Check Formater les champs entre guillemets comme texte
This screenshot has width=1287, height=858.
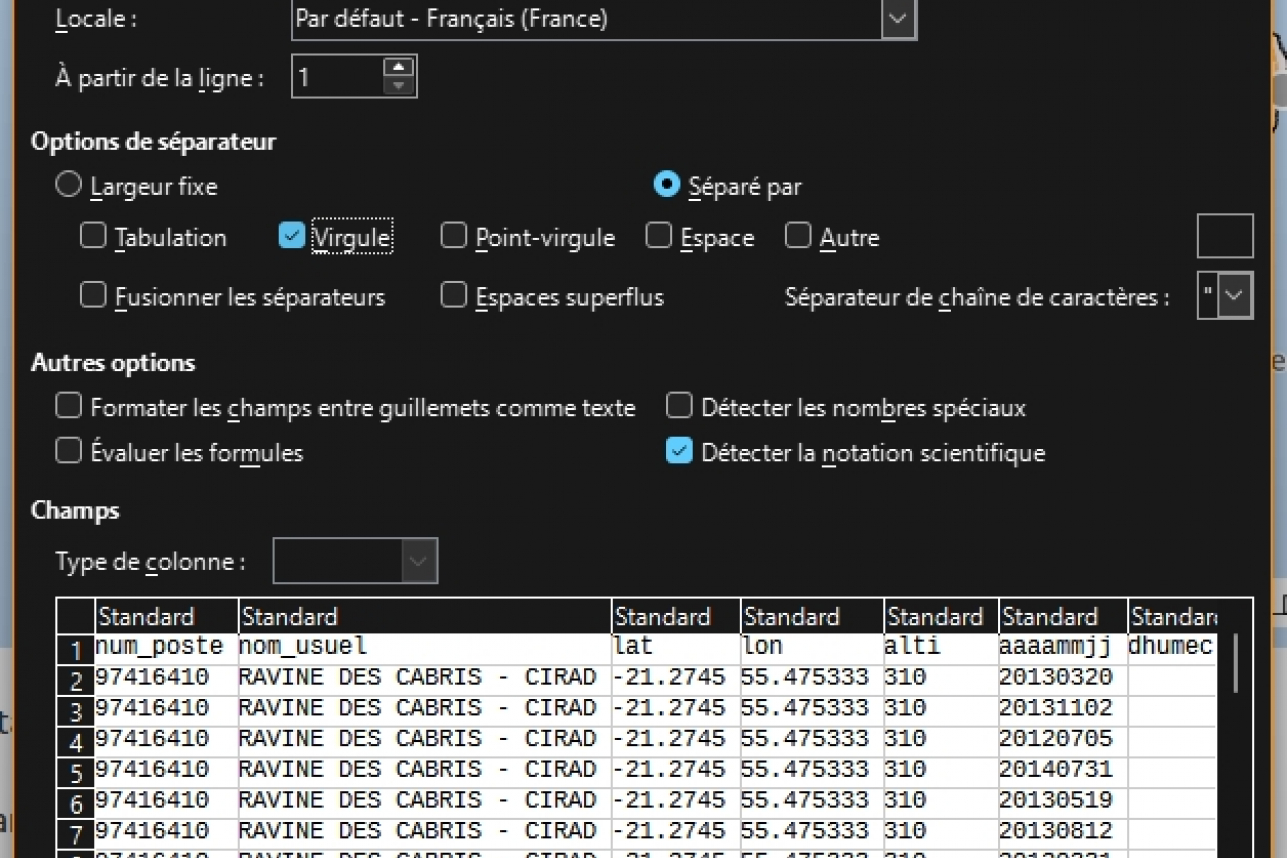[x=68, y=406]
